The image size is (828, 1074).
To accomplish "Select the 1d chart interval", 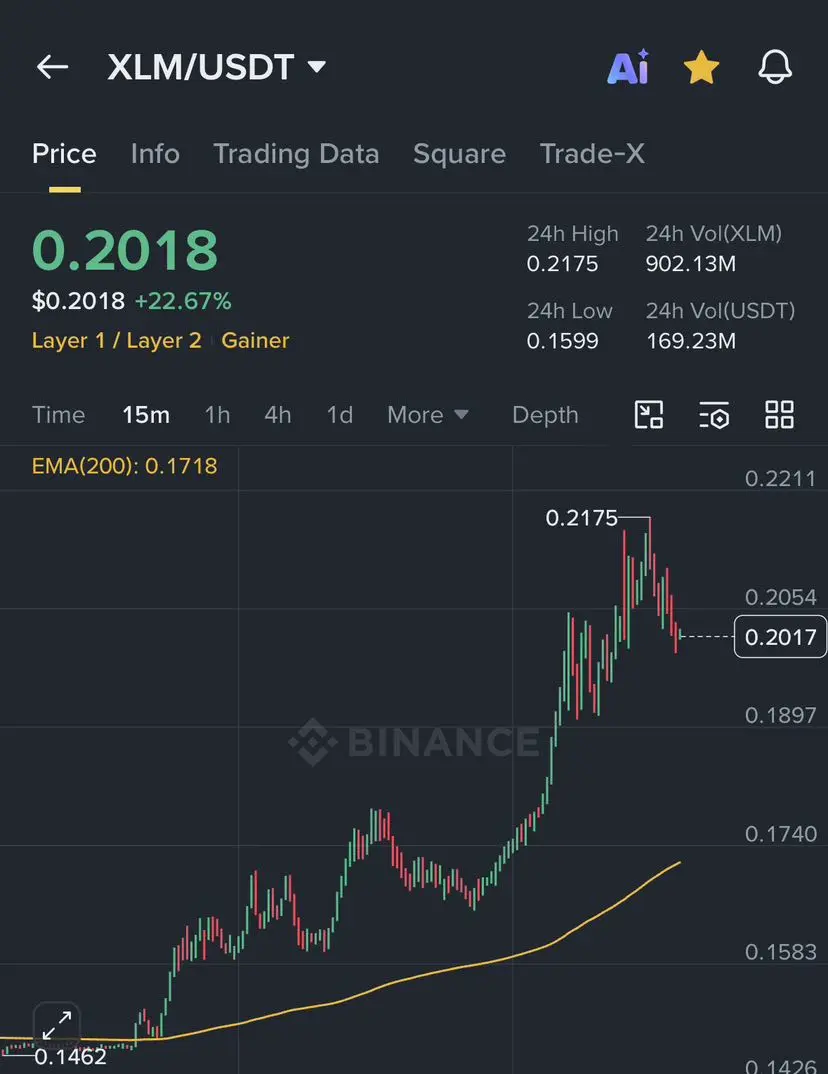I will (340, 415).
